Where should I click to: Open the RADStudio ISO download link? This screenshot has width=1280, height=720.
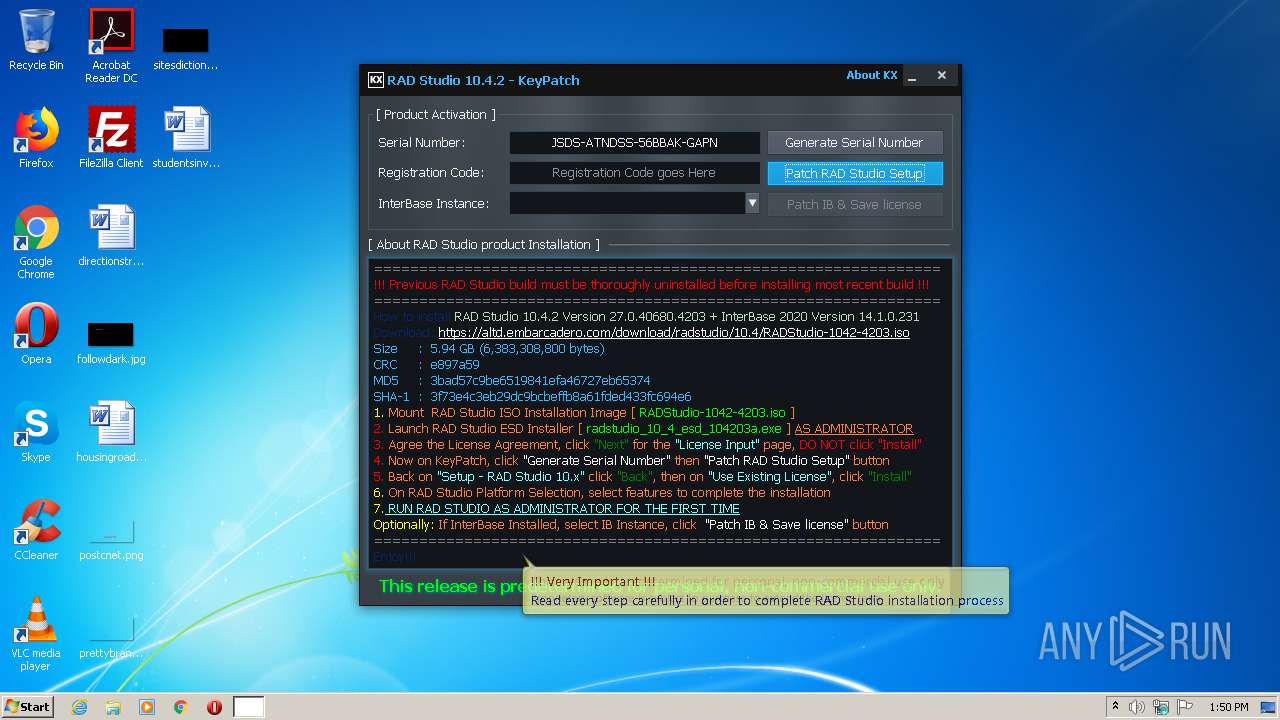(x=674, y=332)
